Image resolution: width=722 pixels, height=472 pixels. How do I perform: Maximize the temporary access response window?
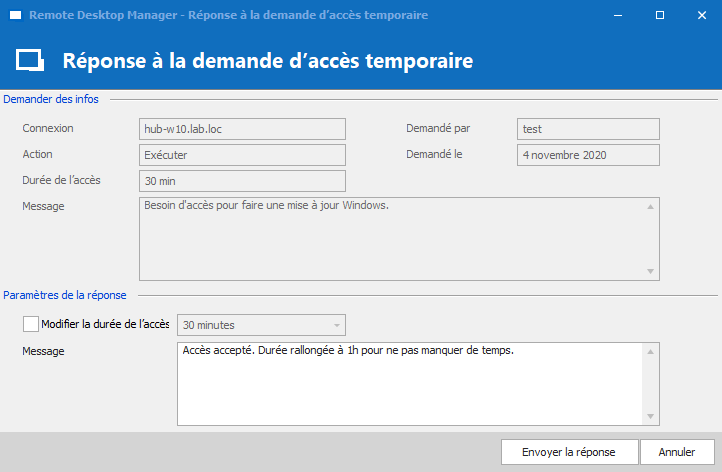[660, 16]
